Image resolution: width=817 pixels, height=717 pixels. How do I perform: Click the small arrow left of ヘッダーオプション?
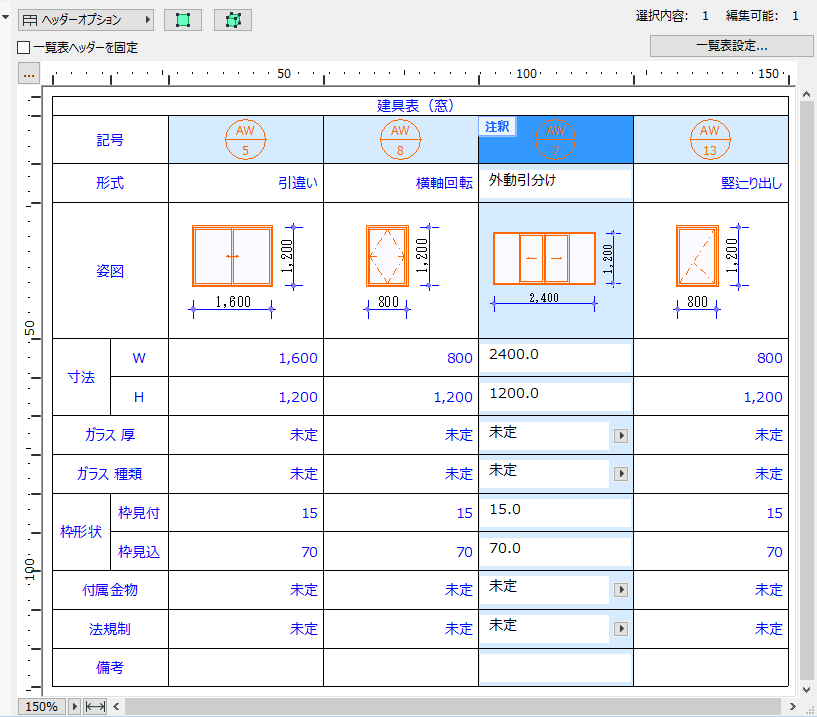click(x=6, y=17)
